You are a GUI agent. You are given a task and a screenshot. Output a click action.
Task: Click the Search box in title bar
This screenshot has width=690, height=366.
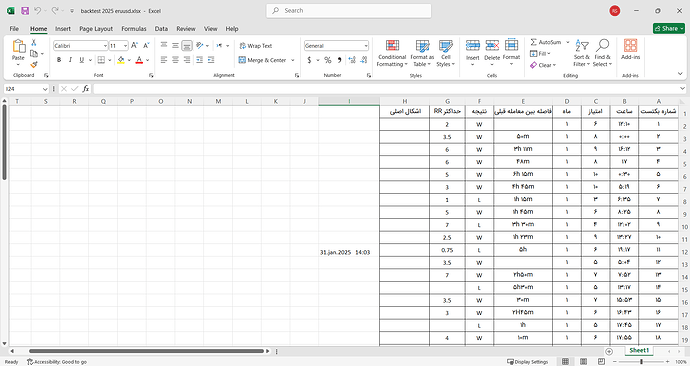(x=349, y=11)
